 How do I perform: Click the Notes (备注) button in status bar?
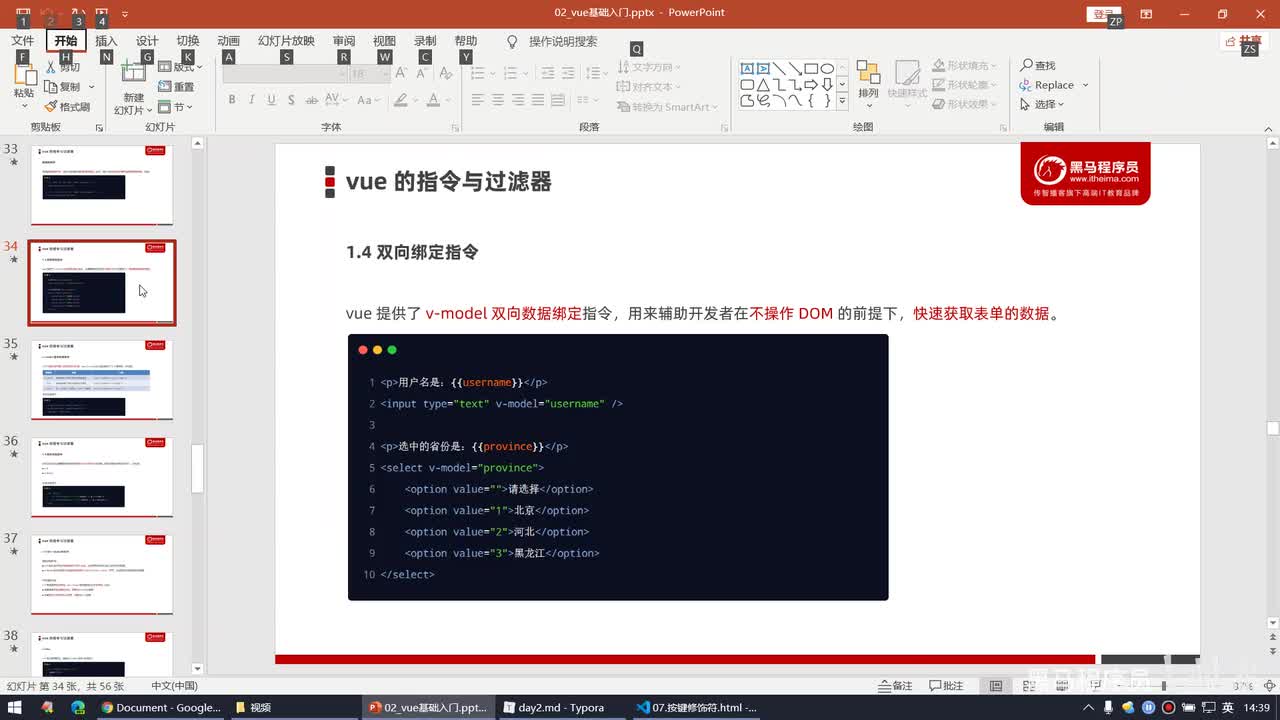(x=896, y=686)
